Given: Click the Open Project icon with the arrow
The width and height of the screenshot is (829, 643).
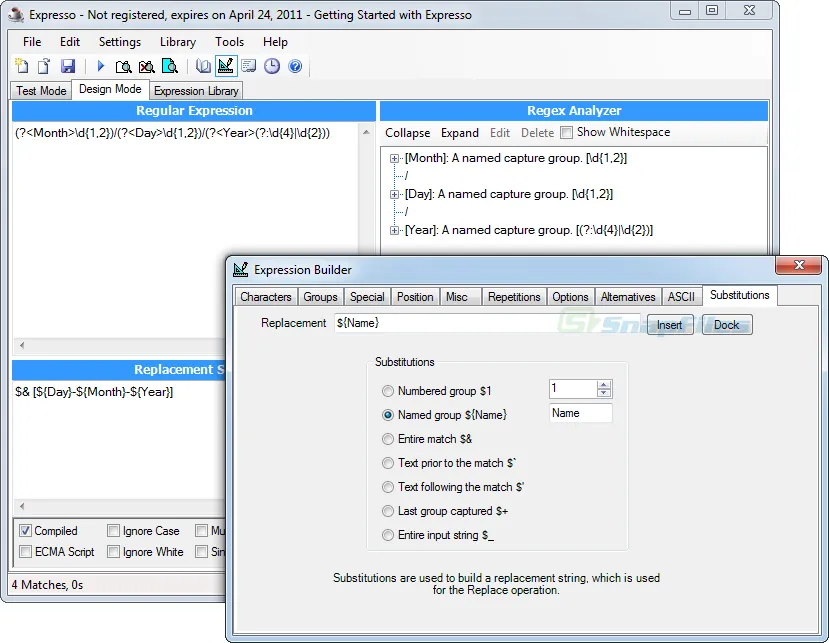Looking at the screenshot, I should (44, 66).
